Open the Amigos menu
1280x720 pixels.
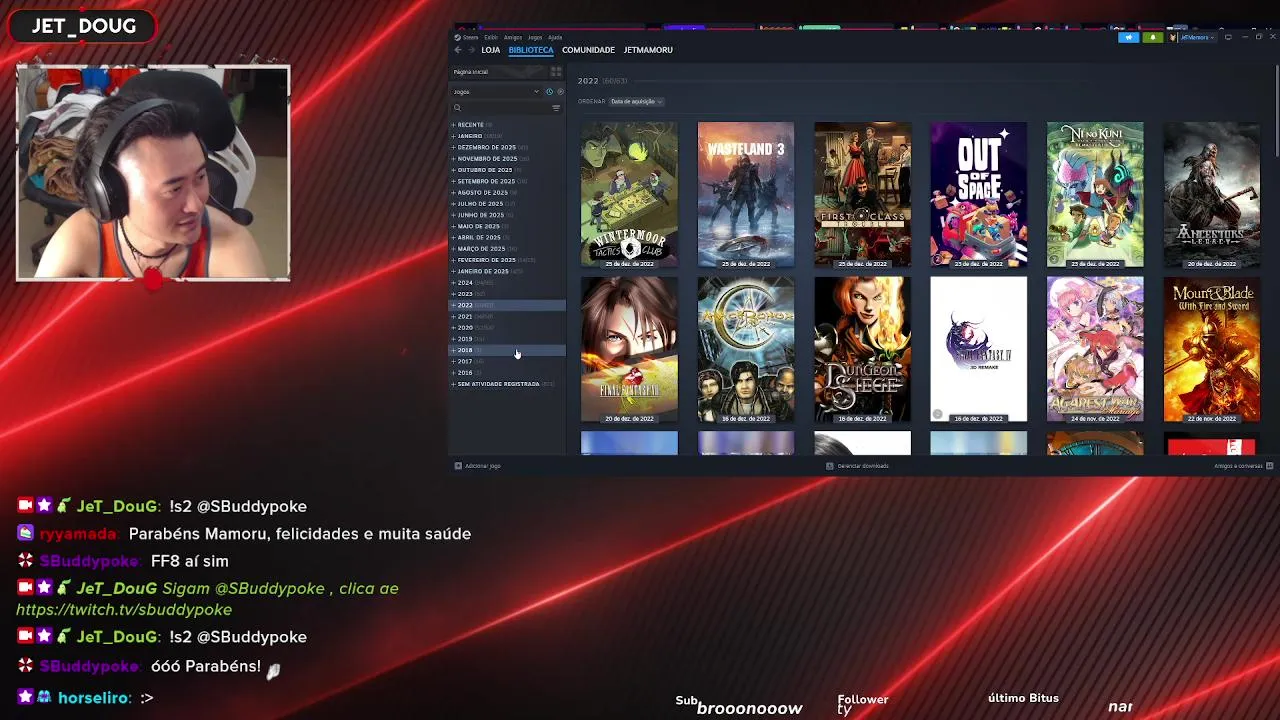point(513,37)
